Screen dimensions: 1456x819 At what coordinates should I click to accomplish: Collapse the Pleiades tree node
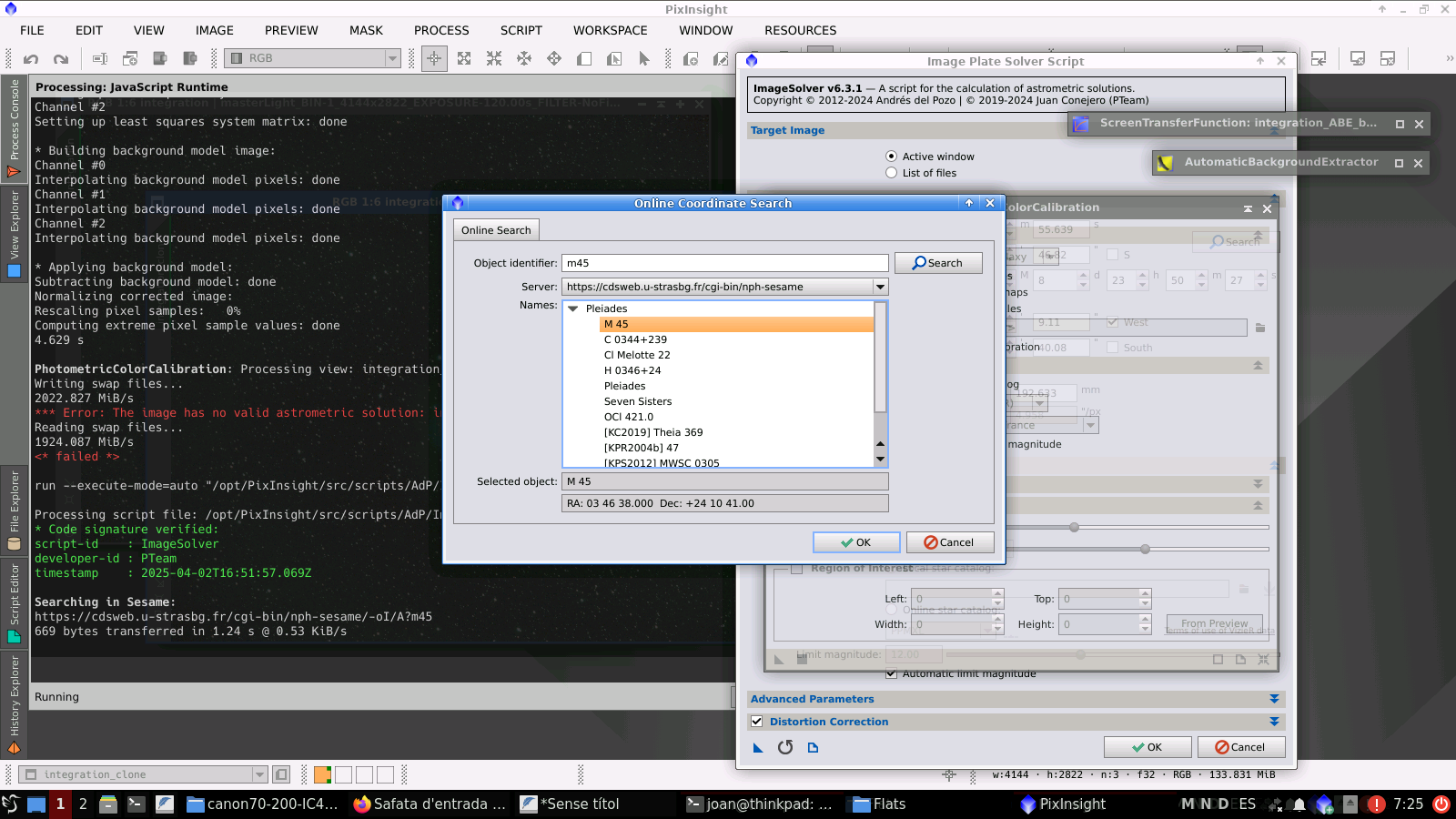coord(573,308)
